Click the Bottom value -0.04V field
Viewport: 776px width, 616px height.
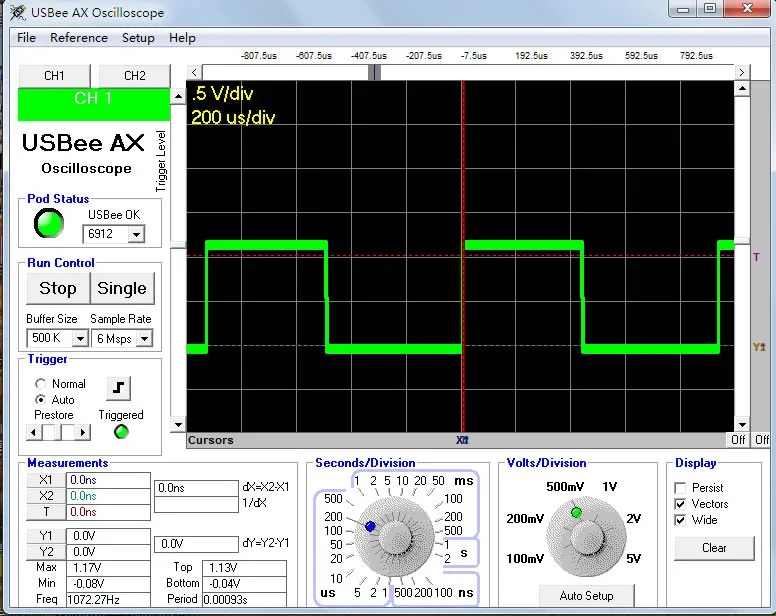point(244,584)
